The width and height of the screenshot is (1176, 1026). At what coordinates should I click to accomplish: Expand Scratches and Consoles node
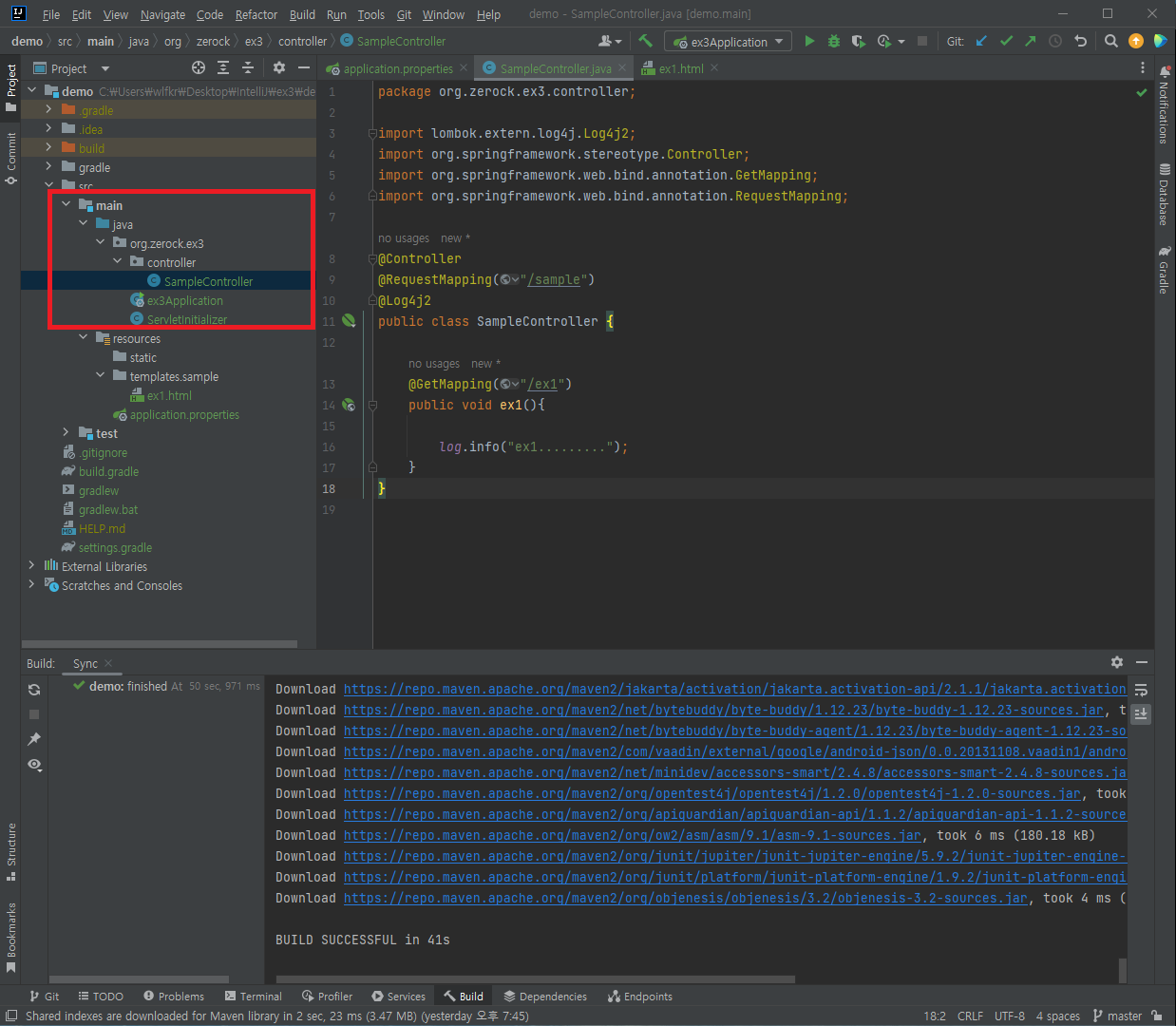31,585
